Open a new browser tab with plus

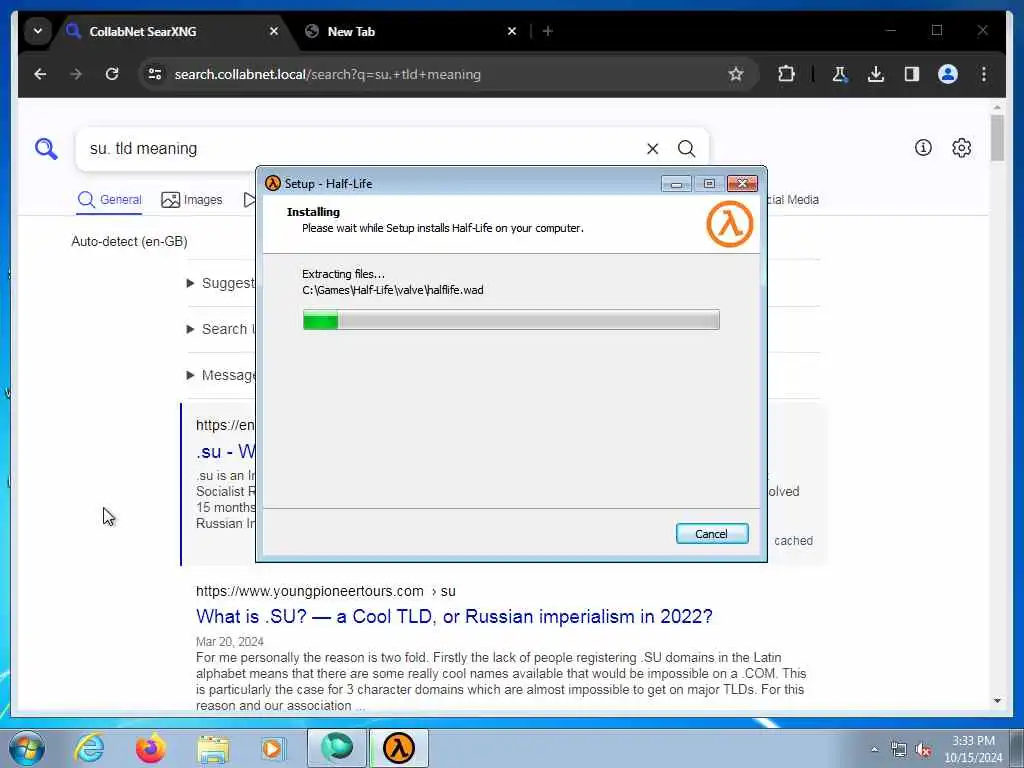(548, 31)
